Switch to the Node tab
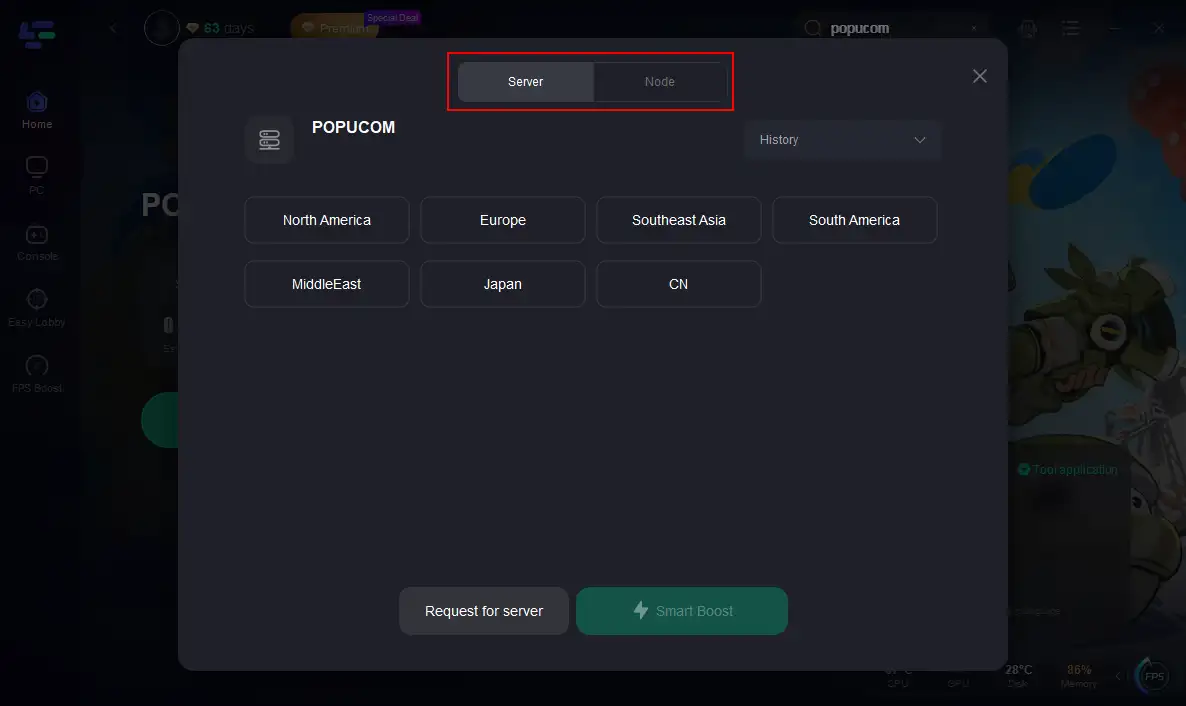This screenshot has height=706, width=1186. [x=659, y=82]
